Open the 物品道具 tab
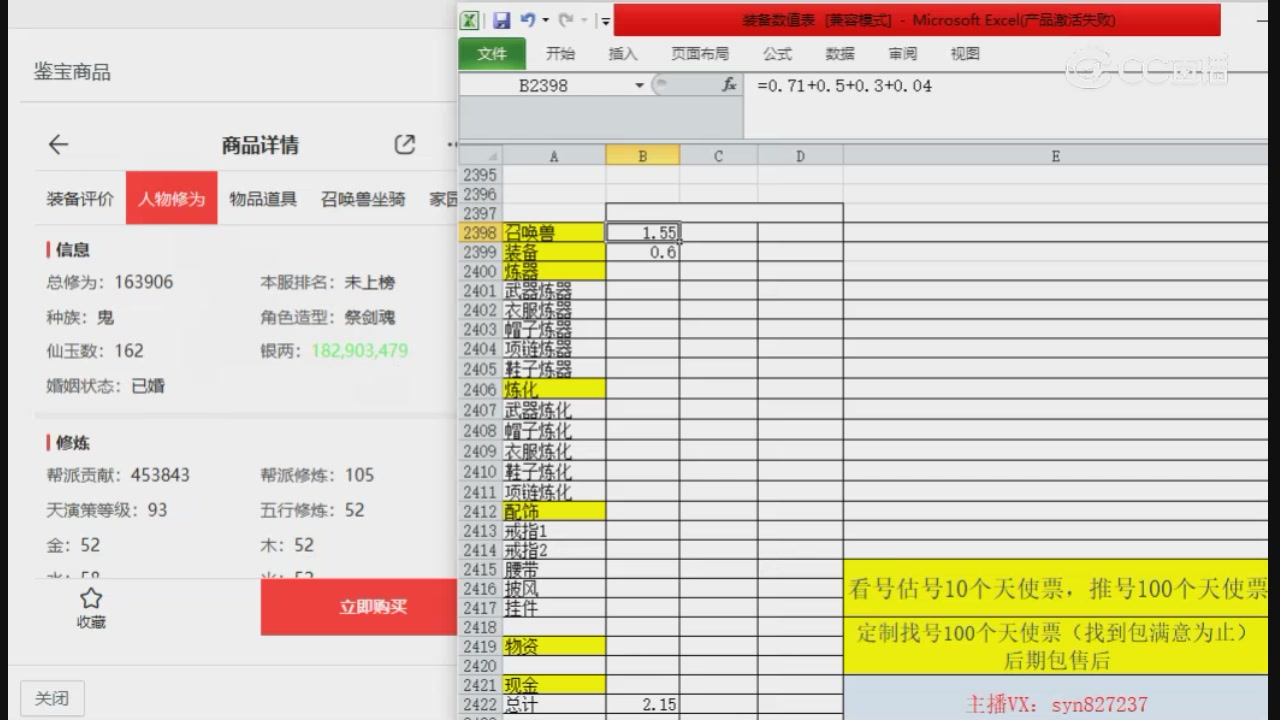Screen dimensions: 1280x720 point(263,199)
